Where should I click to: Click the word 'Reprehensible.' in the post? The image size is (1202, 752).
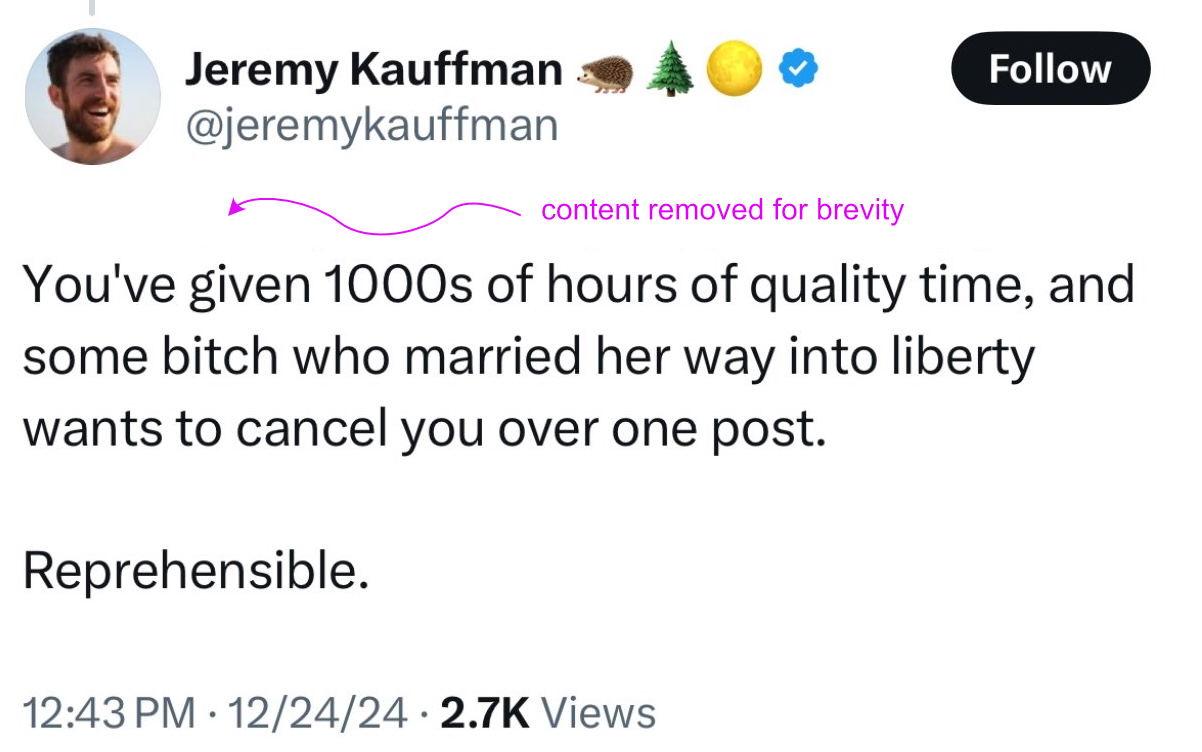[x=189, y=570]
